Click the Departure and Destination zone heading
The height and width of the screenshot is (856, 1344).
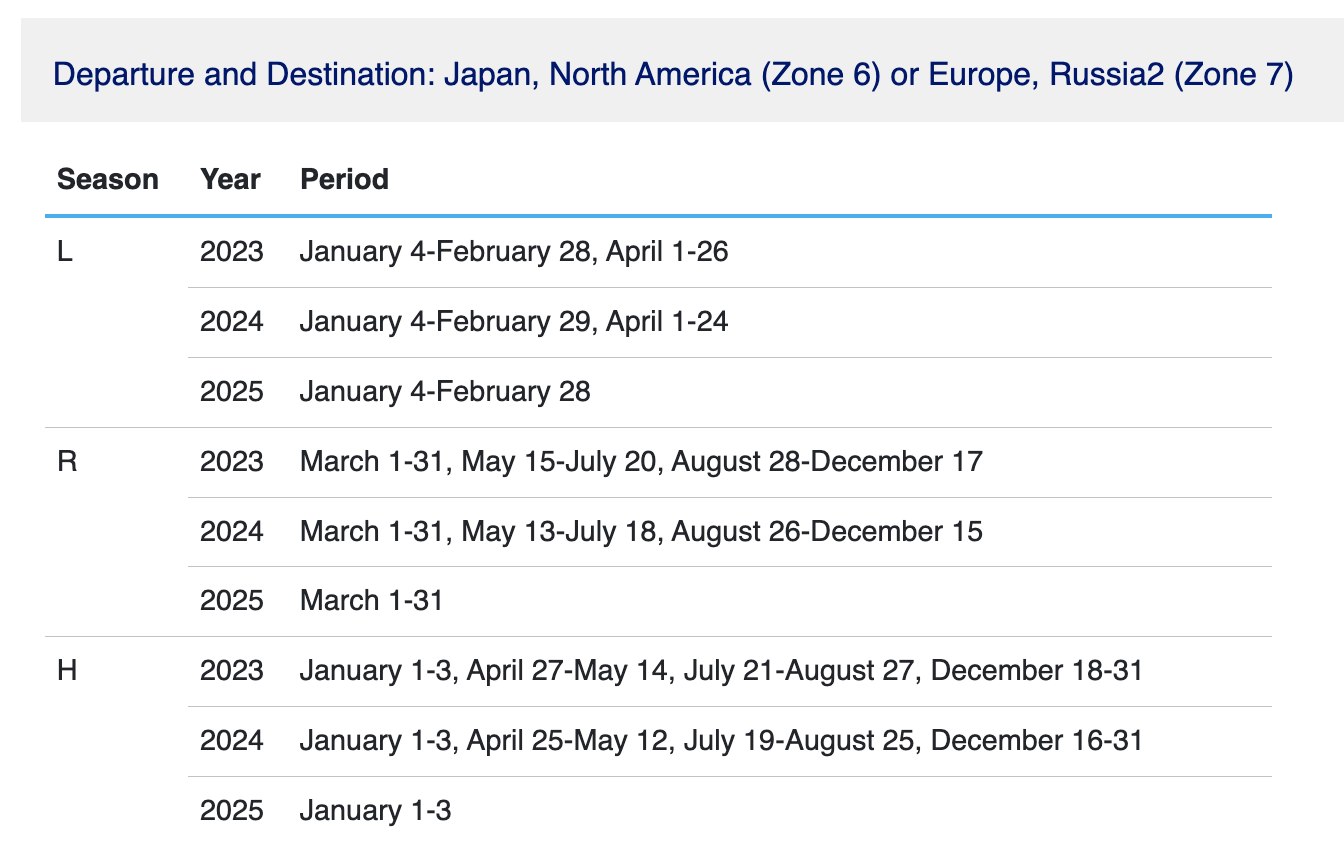673,75
